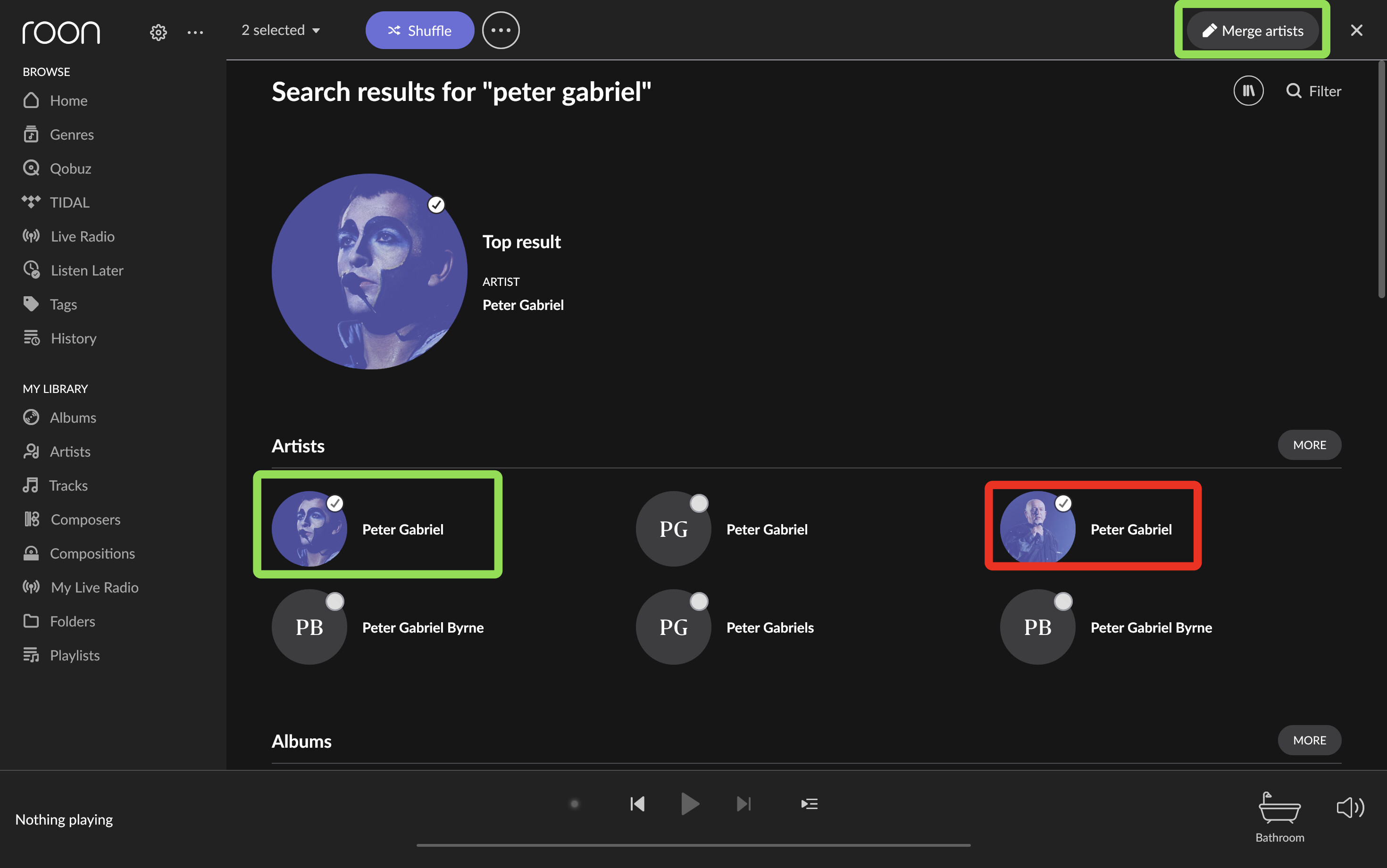This screenshot has height=868, width=1387.
Task: Click MORE in the Artists section
Action: coord(1309,445)
